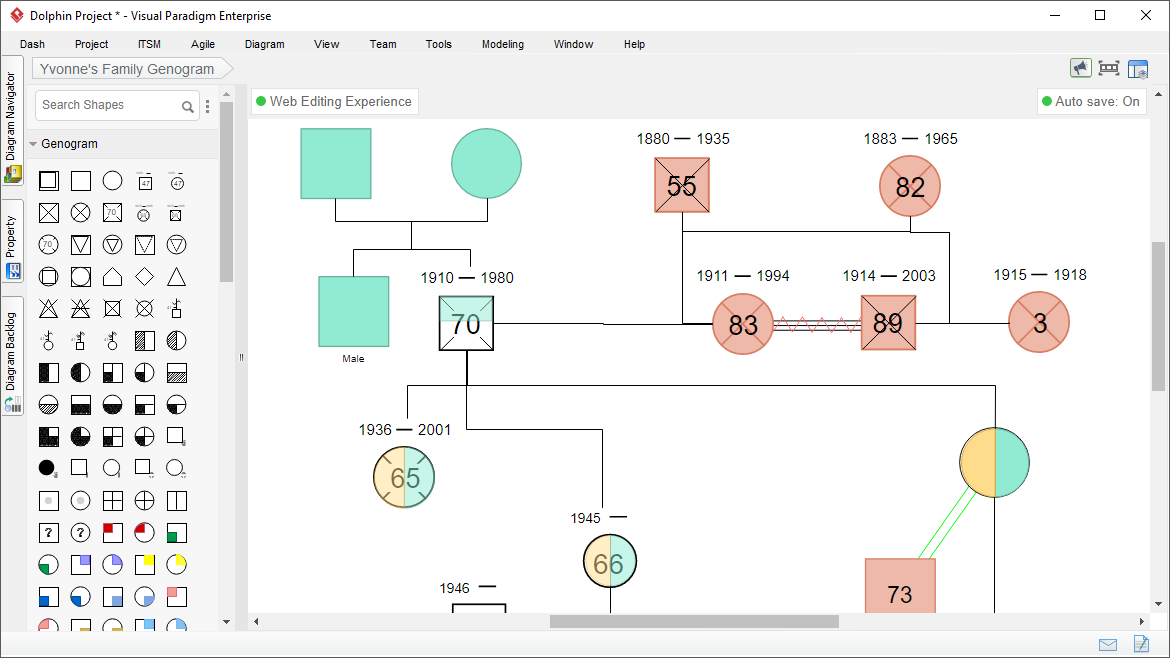Click the panel splitter collapse handle
The width and height of the screenshot is (1170, 658).
click(x=241, y=357)
